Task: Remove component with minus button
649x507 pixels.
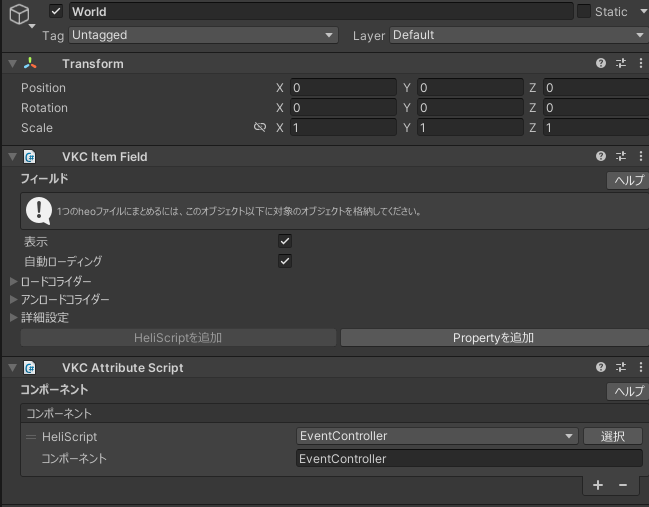Action: pos(623,485)
